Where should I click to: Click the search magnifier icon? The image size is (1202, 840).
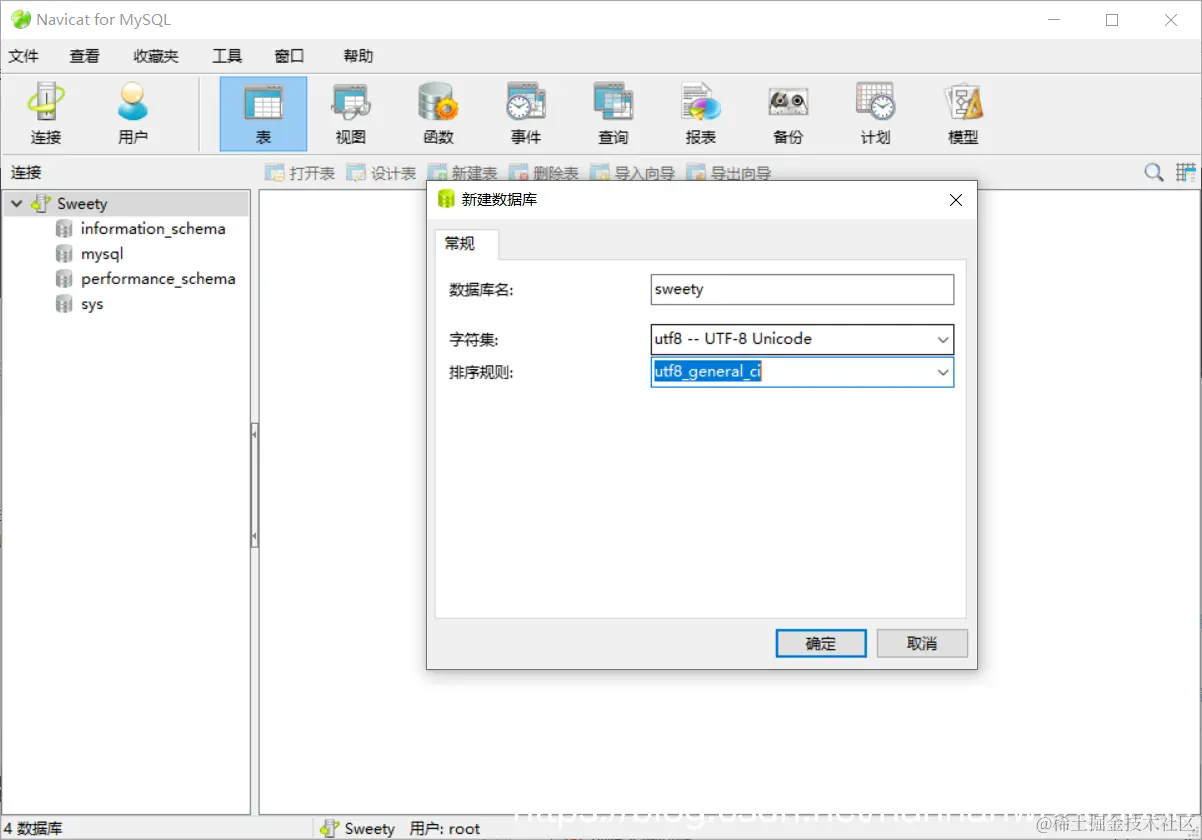(1154, 172)
